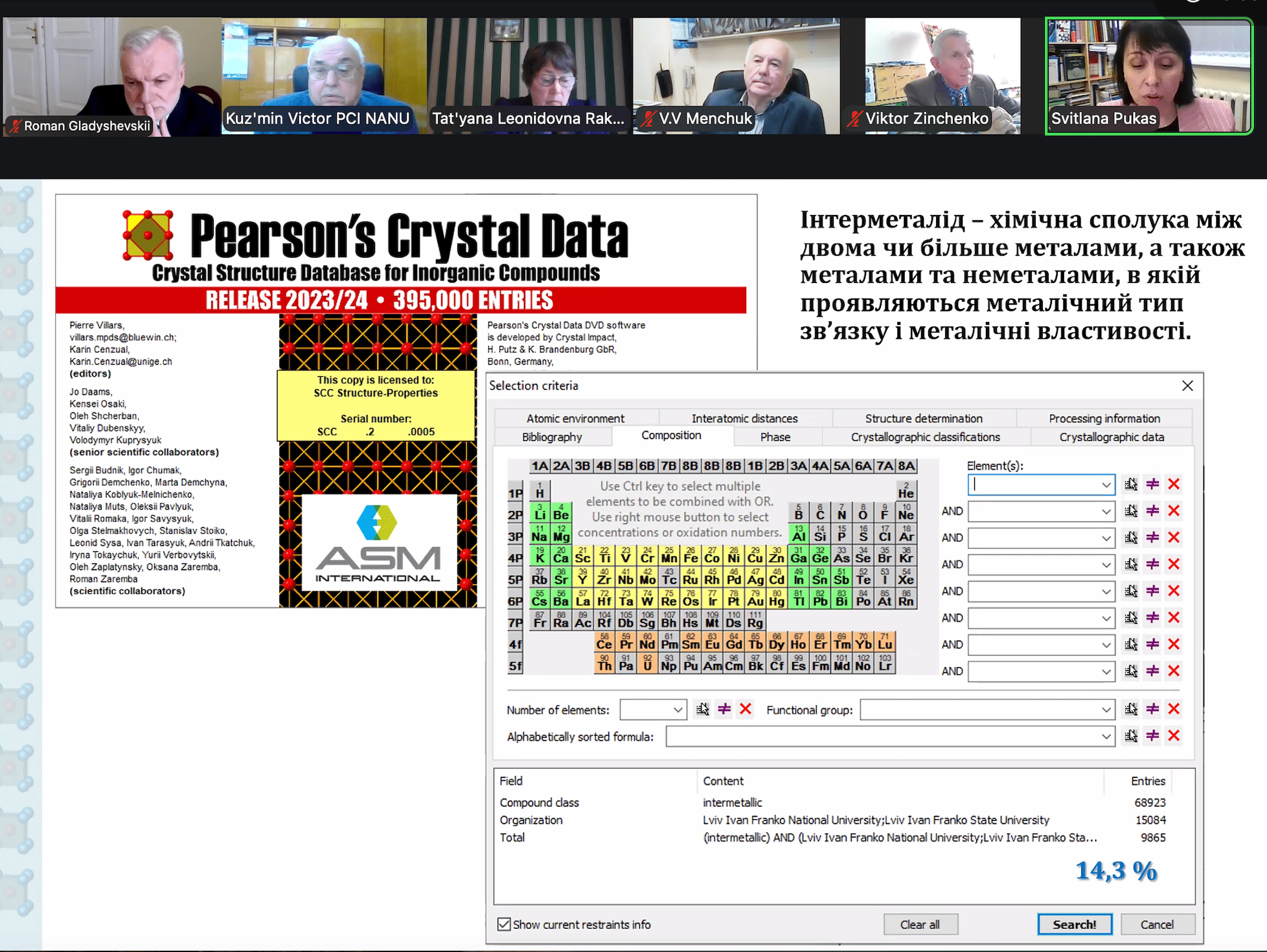The width and height of the screenshot is (1267, 952).
Task: Close the Selection criteria dialog
Action: pyautogui.click(x=1187, y=385)
